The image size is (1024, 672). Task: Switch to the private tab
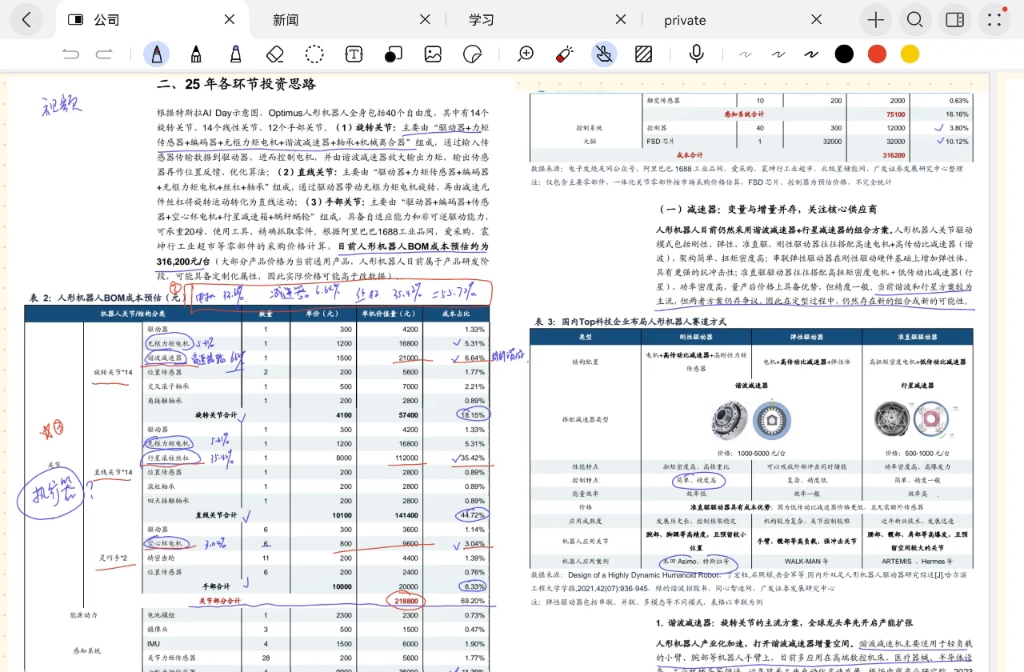684,20
